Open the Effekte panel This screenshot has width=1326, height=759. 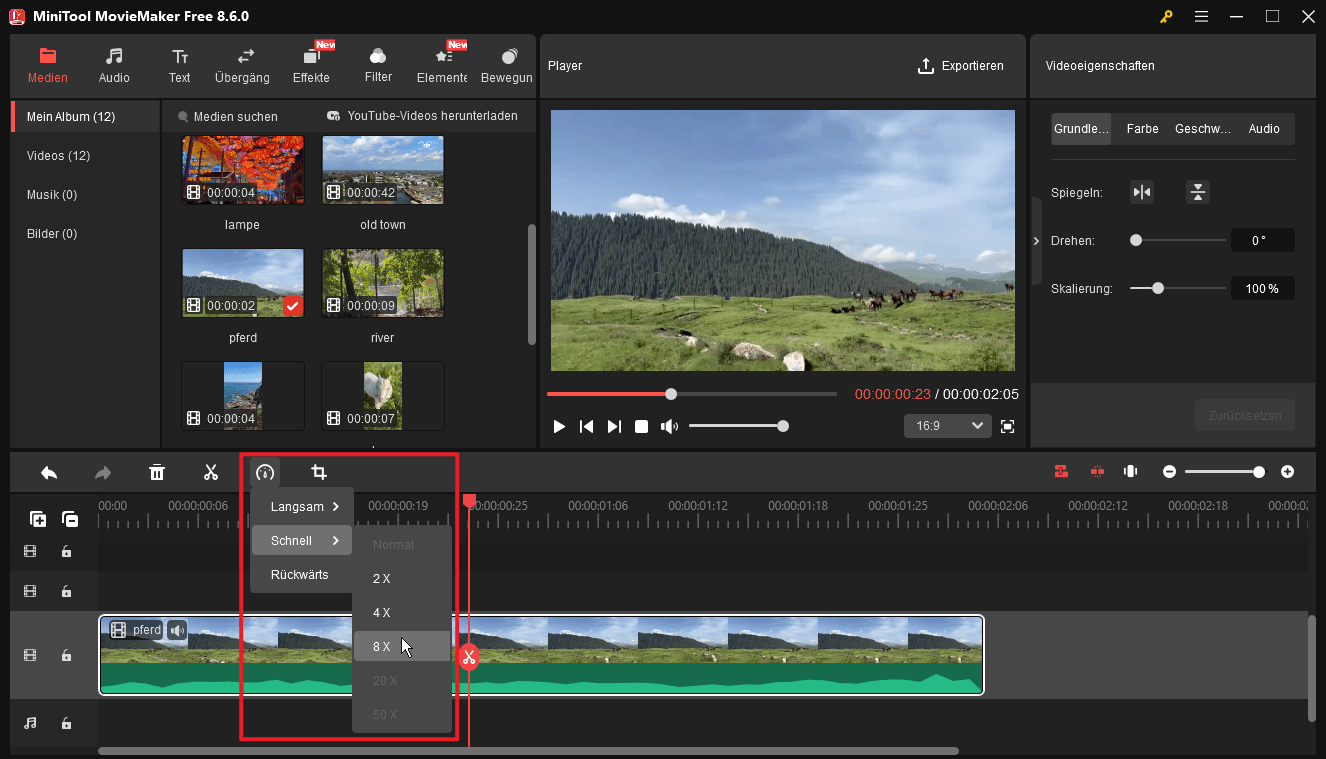[311, 65]
